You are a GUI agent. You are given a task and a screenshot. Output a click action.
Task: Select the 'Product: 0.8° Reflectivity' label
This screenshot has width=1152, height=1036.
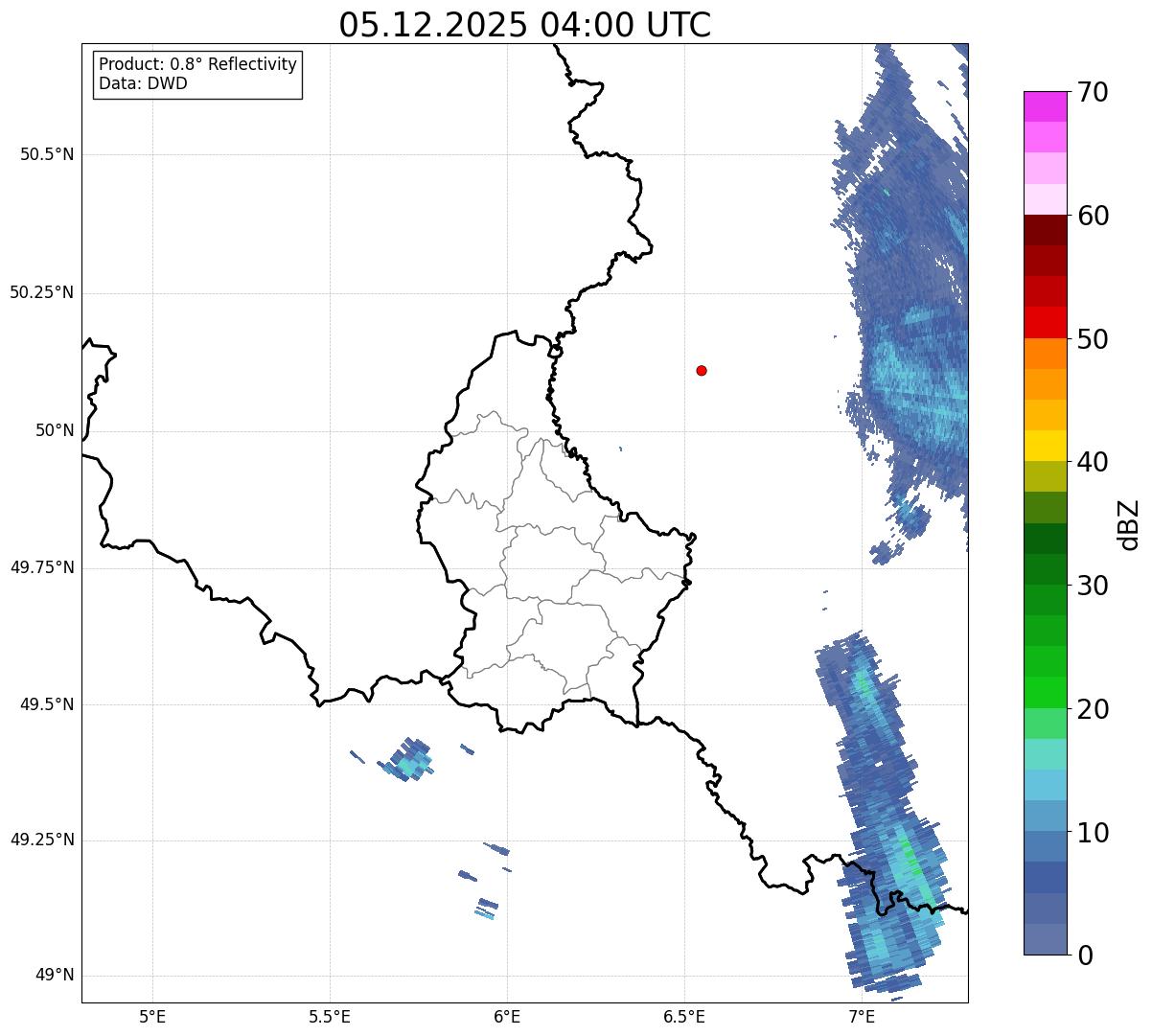(198, 64)
